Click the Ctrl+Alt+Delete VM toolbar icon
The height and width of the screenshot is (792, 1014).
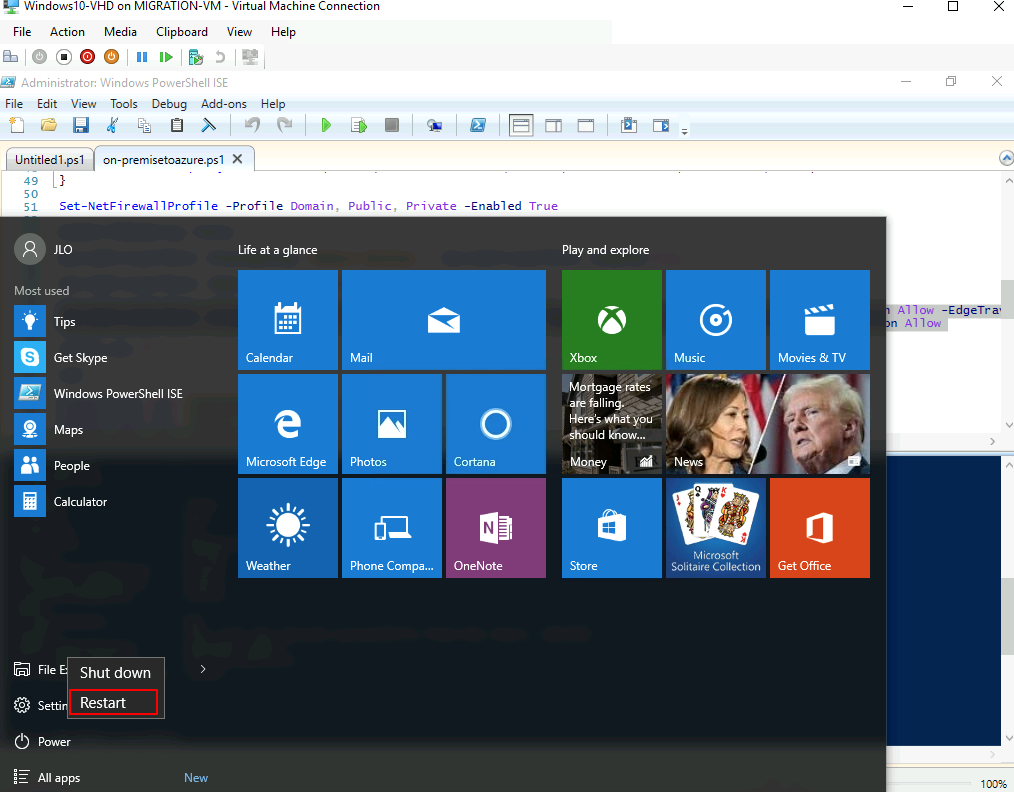pyautogui.click(x=10, y=57)
